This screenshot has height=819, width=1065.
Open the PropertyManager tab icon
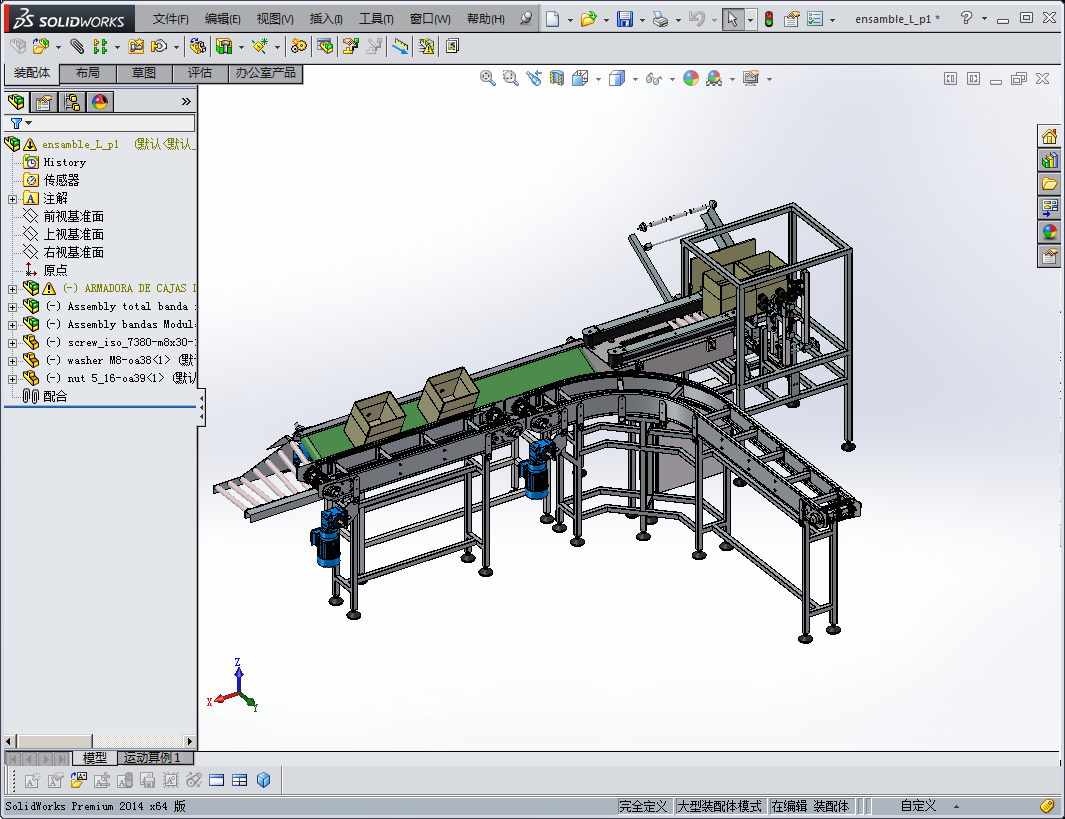coord(43,102)
